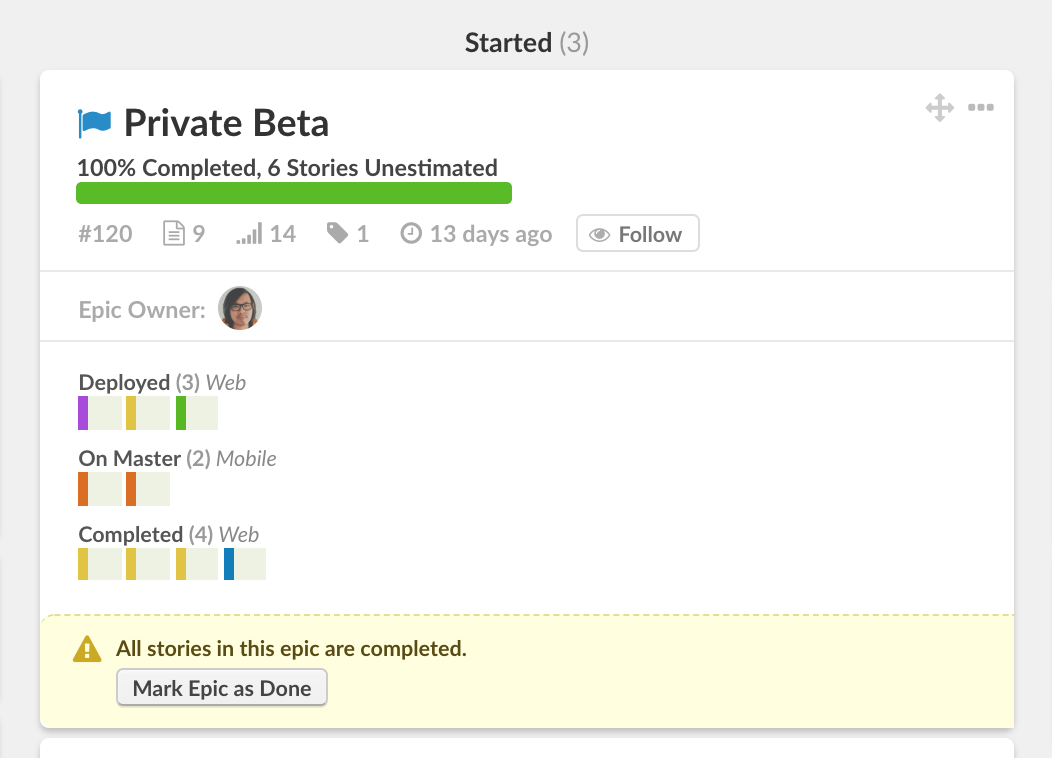This screenshot has height=758, width=1052.
Task: Click the Mark Epic as Done button
Action: tap(222, 688)
